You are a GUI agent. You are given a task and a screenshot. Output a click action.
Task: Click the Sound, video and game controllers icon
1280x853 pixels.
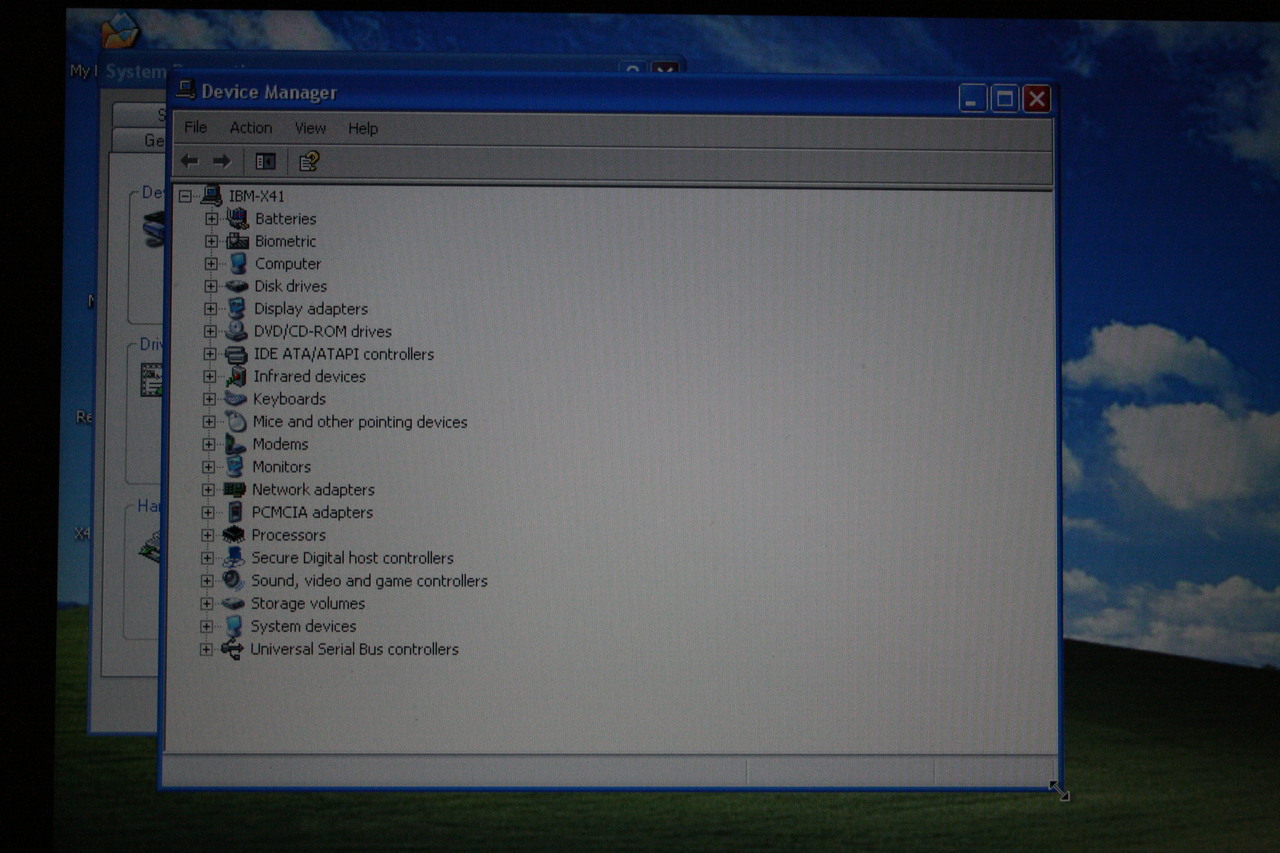[x=234, y=581]
